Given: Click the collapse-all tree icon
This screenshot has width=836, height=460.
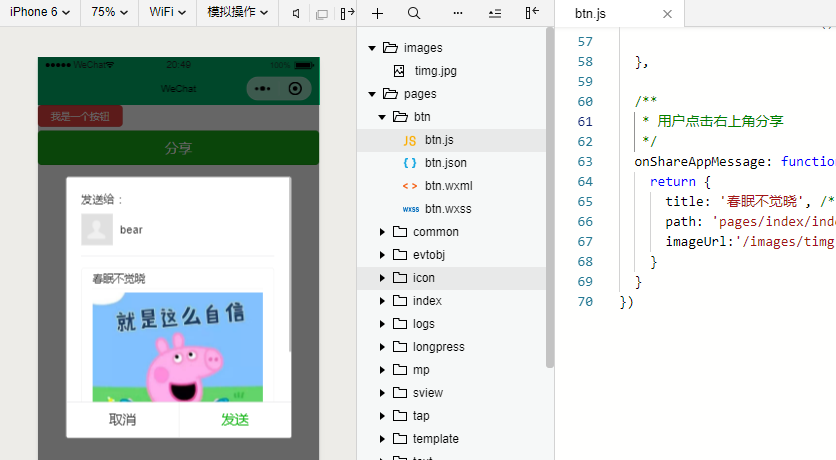Looking at the screenshot, I should 495,13.
